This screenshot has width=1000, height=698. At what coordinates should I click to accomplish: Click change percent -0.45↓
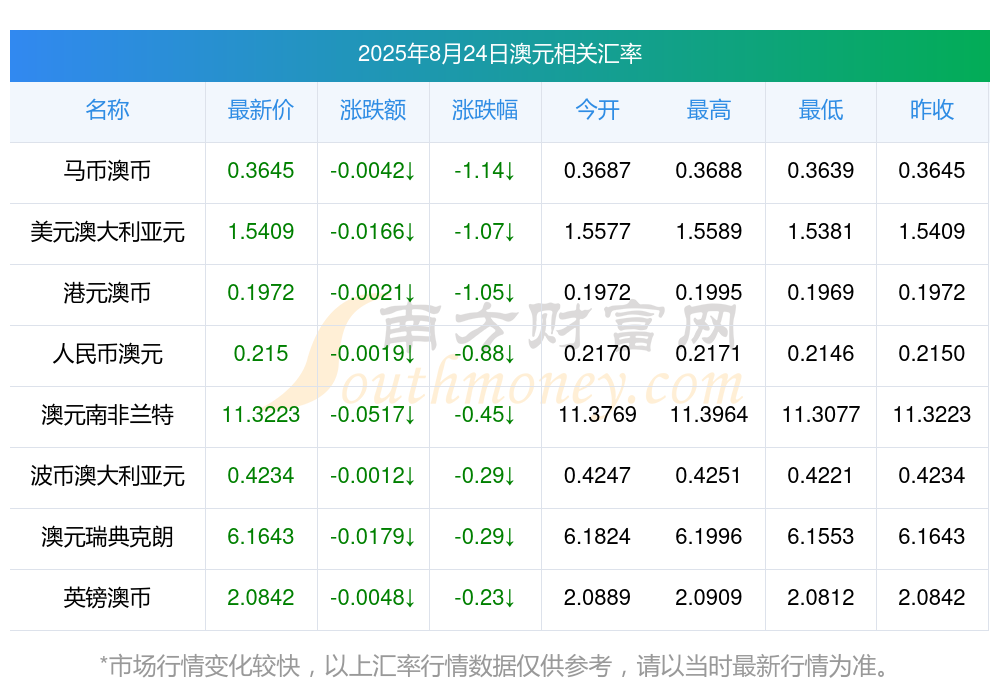point(485,415)
